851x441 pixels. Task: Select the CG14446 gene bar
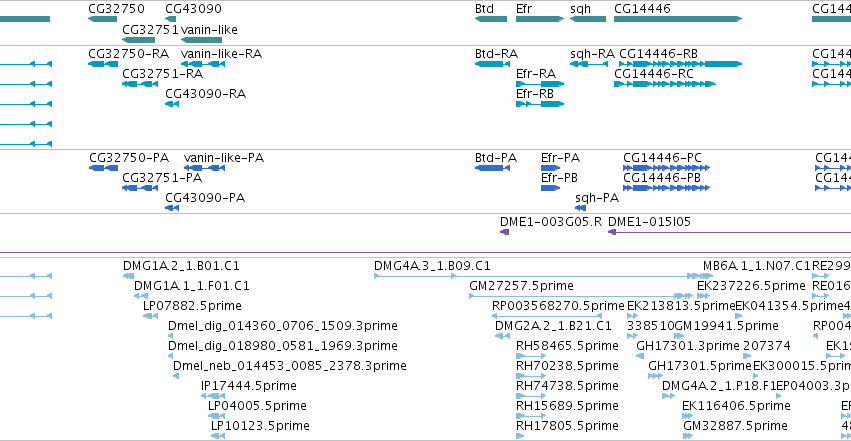click(678, 19)
